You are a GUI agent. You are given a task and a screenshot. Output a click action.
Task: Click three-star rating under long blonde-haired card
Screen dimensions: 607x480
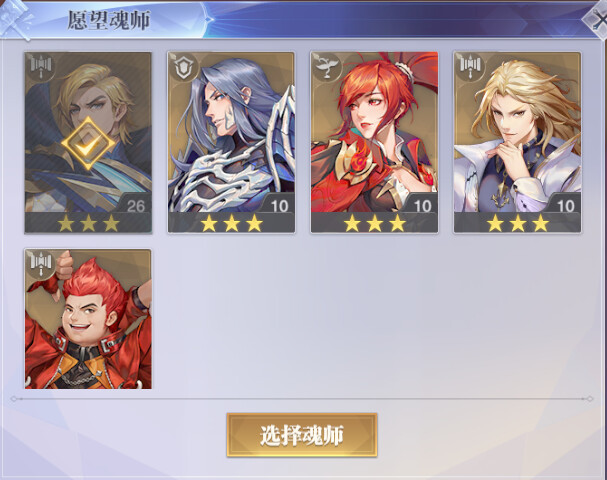[518, 223]
